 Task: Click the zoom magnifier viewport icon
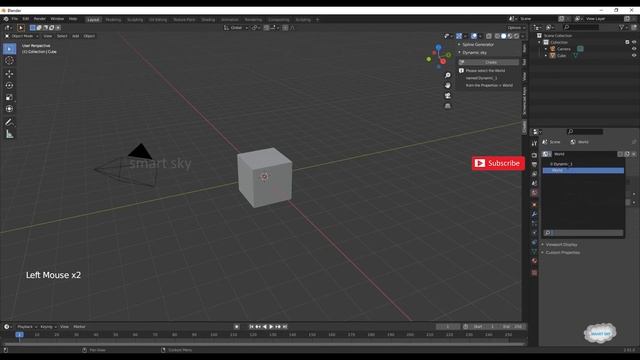448,76
